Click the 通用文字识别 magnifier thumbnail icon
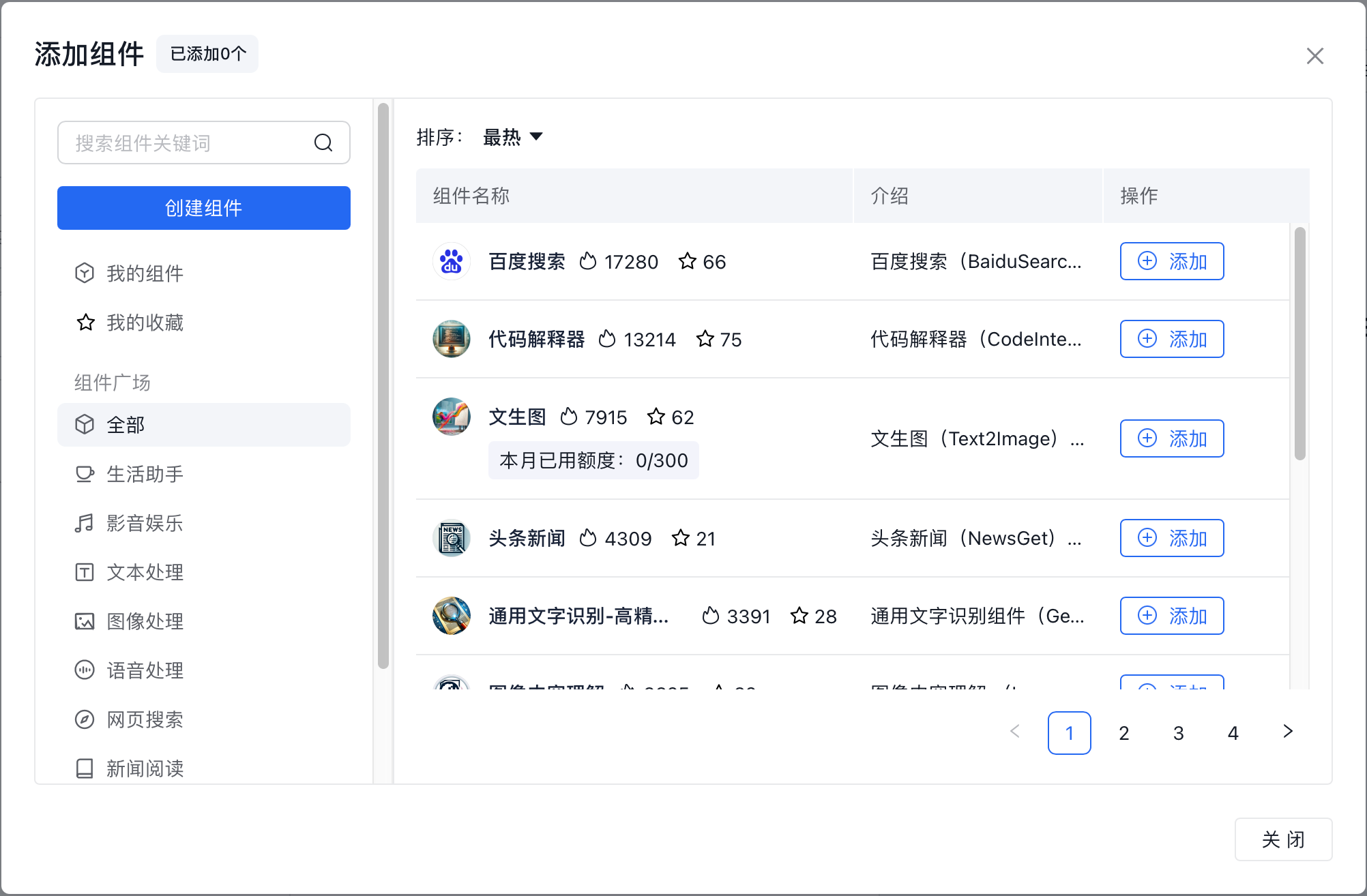1367x896 pixels. coord(451,616)
